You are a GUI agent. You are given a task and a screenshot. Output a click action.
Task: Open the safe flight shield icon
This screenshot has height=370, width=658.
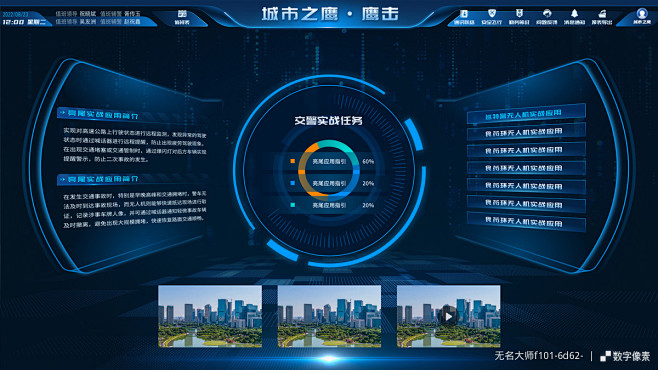coord(491,14)
